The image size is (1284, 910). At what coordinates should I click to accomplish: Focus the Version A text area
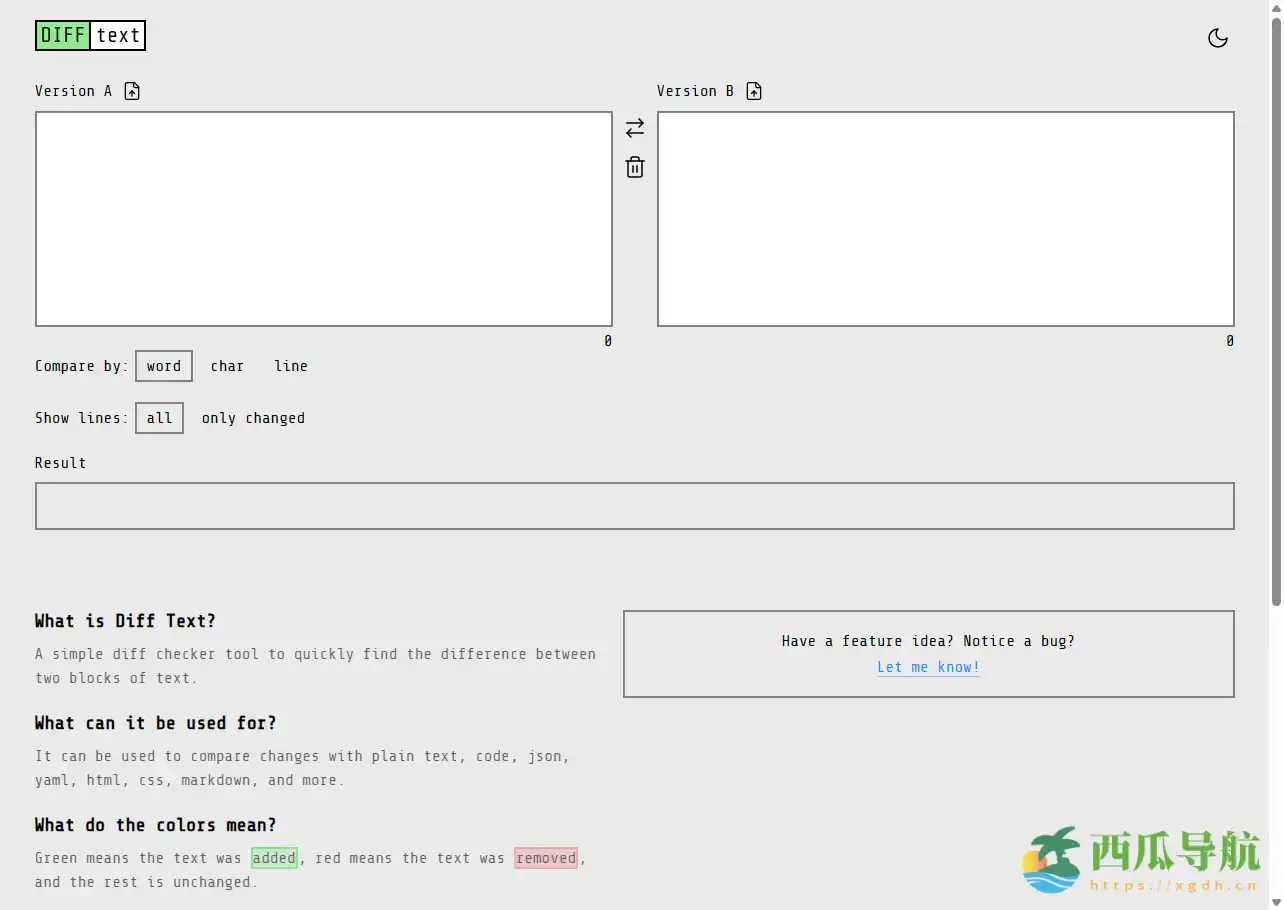coord(324,218)
